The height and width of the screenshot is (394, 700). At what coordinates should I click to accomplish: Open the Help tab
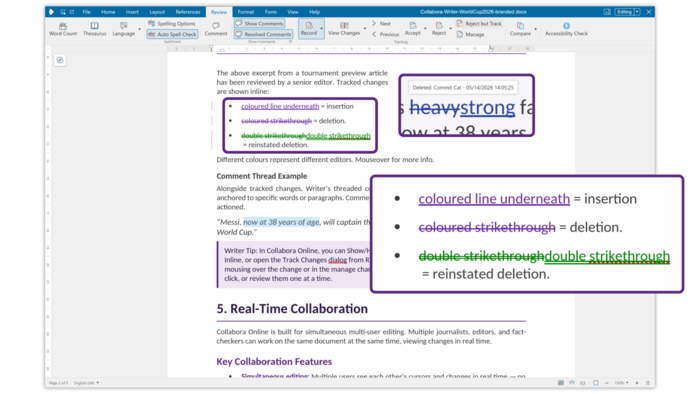coord(314,12)
